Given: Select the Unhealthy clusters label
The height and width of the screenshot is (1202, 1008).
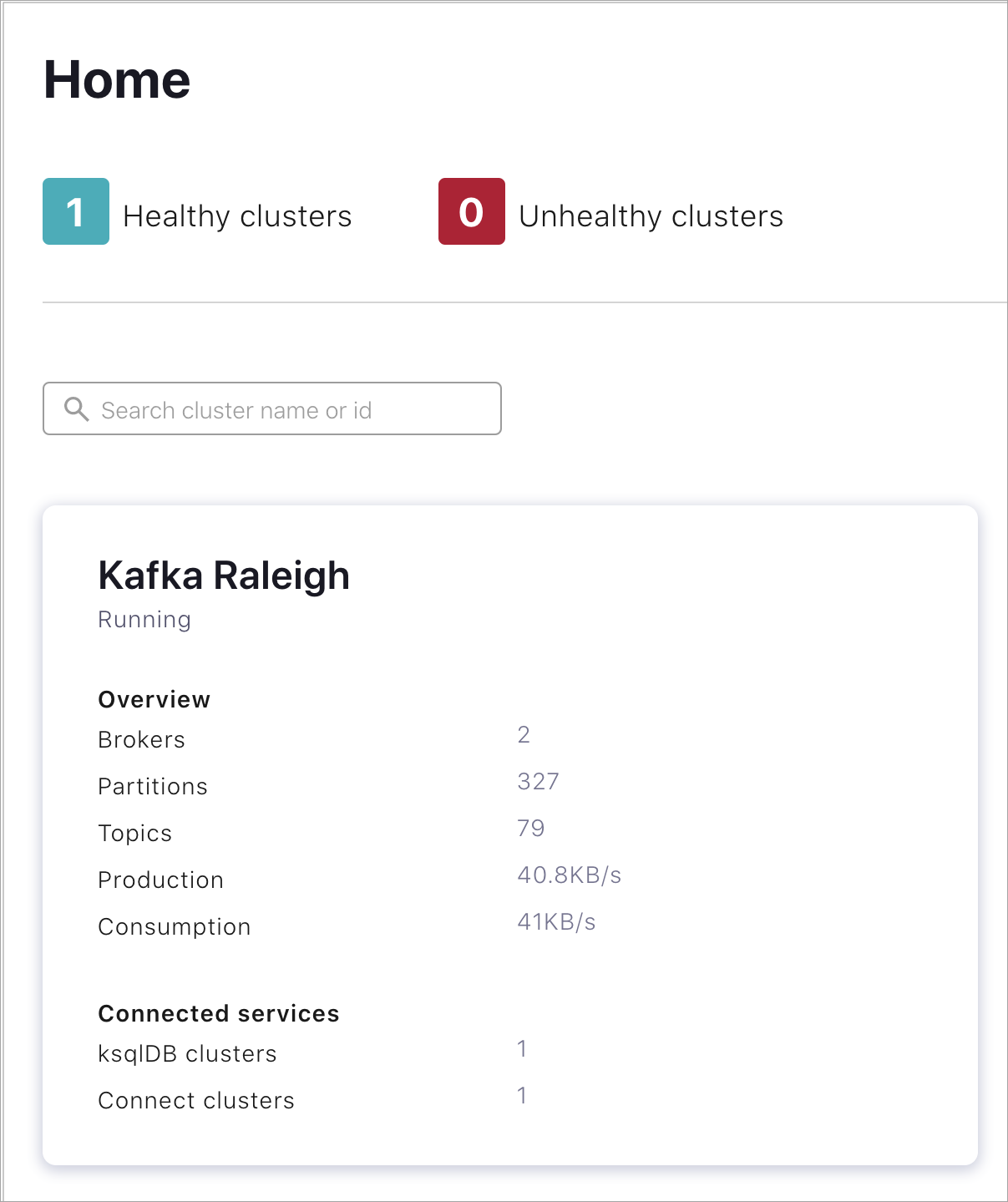Looking at the screenshot, I should point(651,216).
